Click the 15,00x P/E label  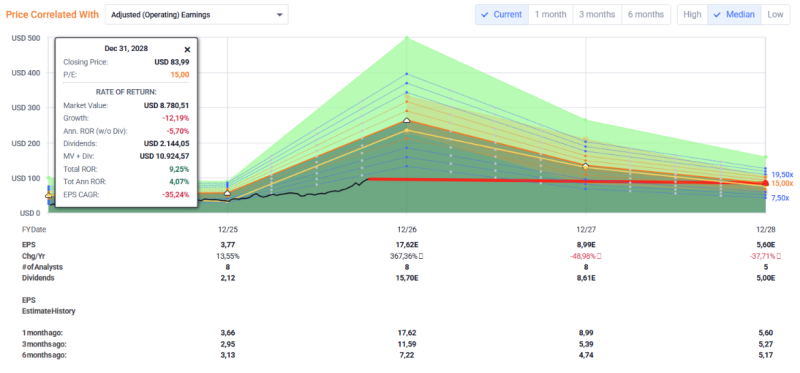click(x=782, y=183)
